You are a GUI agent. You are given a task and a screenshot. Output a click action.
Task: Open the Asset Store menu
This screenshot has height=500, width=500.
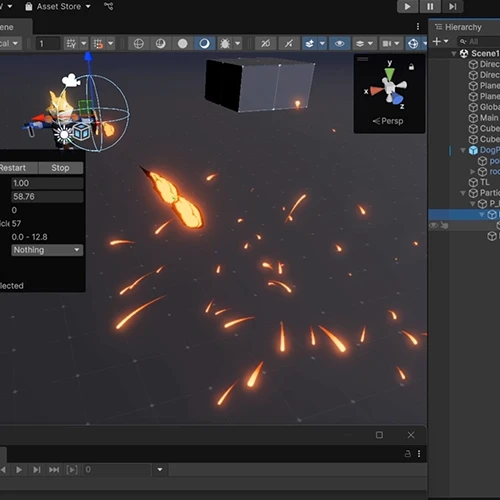58,6
